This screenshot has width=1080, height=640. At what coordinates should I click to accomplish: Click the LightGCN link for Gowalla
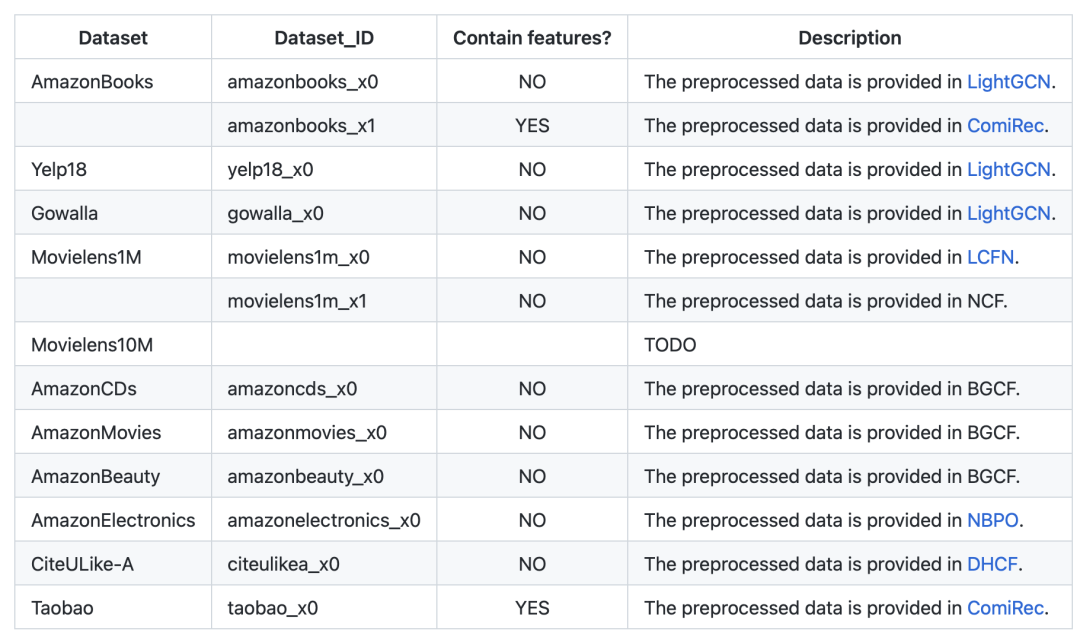coord(1008,214)
